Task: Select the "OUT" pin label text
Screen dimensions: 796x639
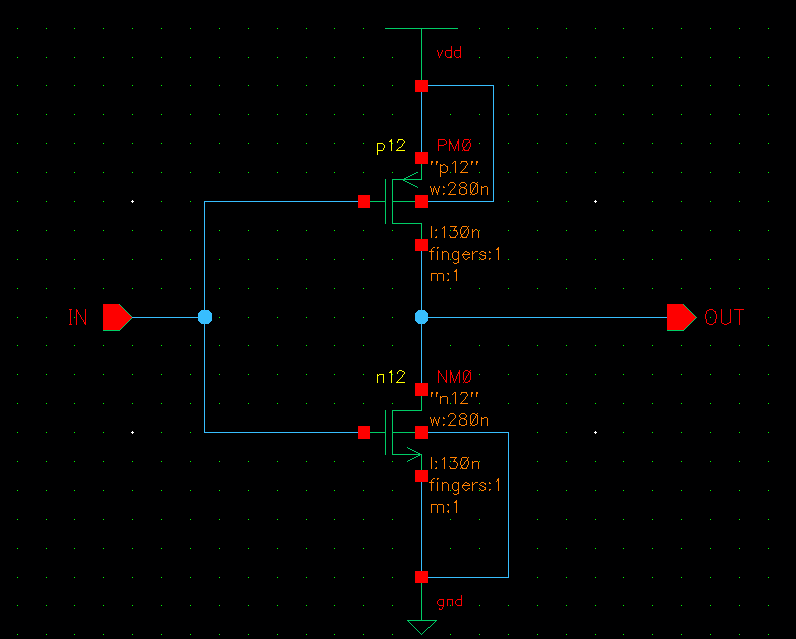Action: point(724,318)
